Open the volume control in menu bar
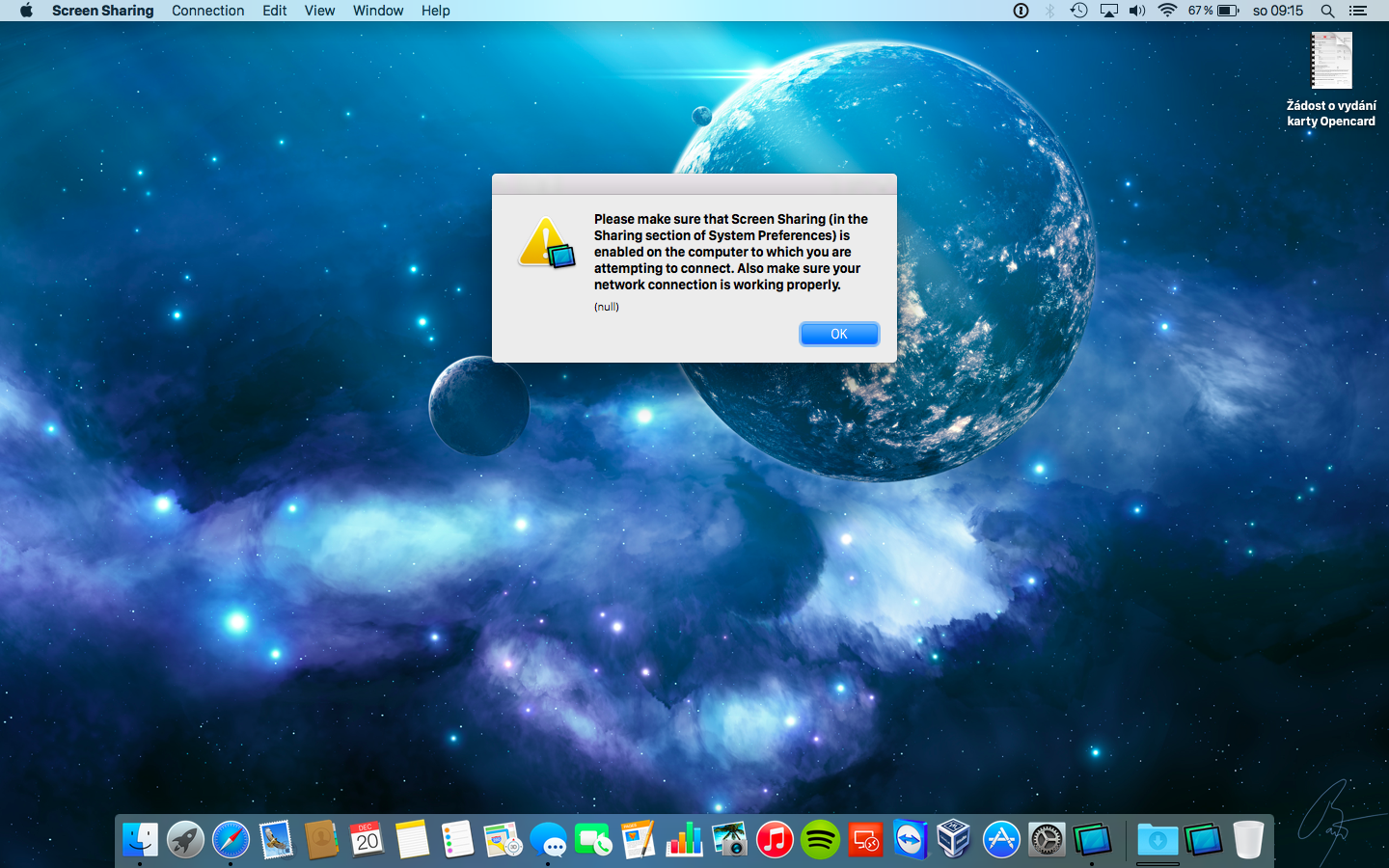This screenshot has width=1389, height=868. point(1138,11)
